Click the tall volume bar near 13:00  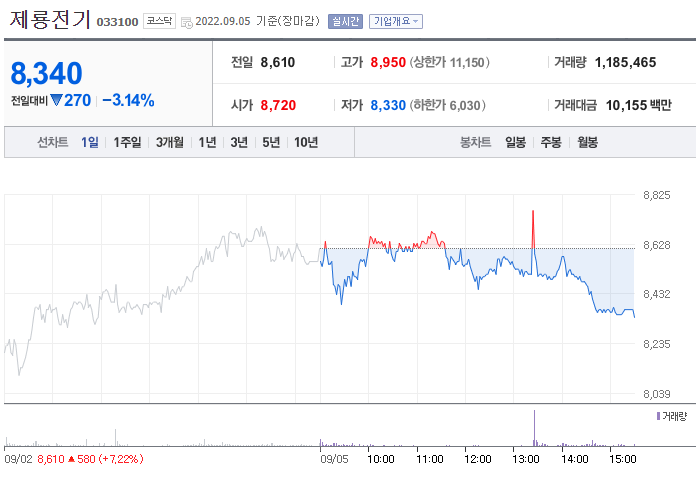coord(534,428)
